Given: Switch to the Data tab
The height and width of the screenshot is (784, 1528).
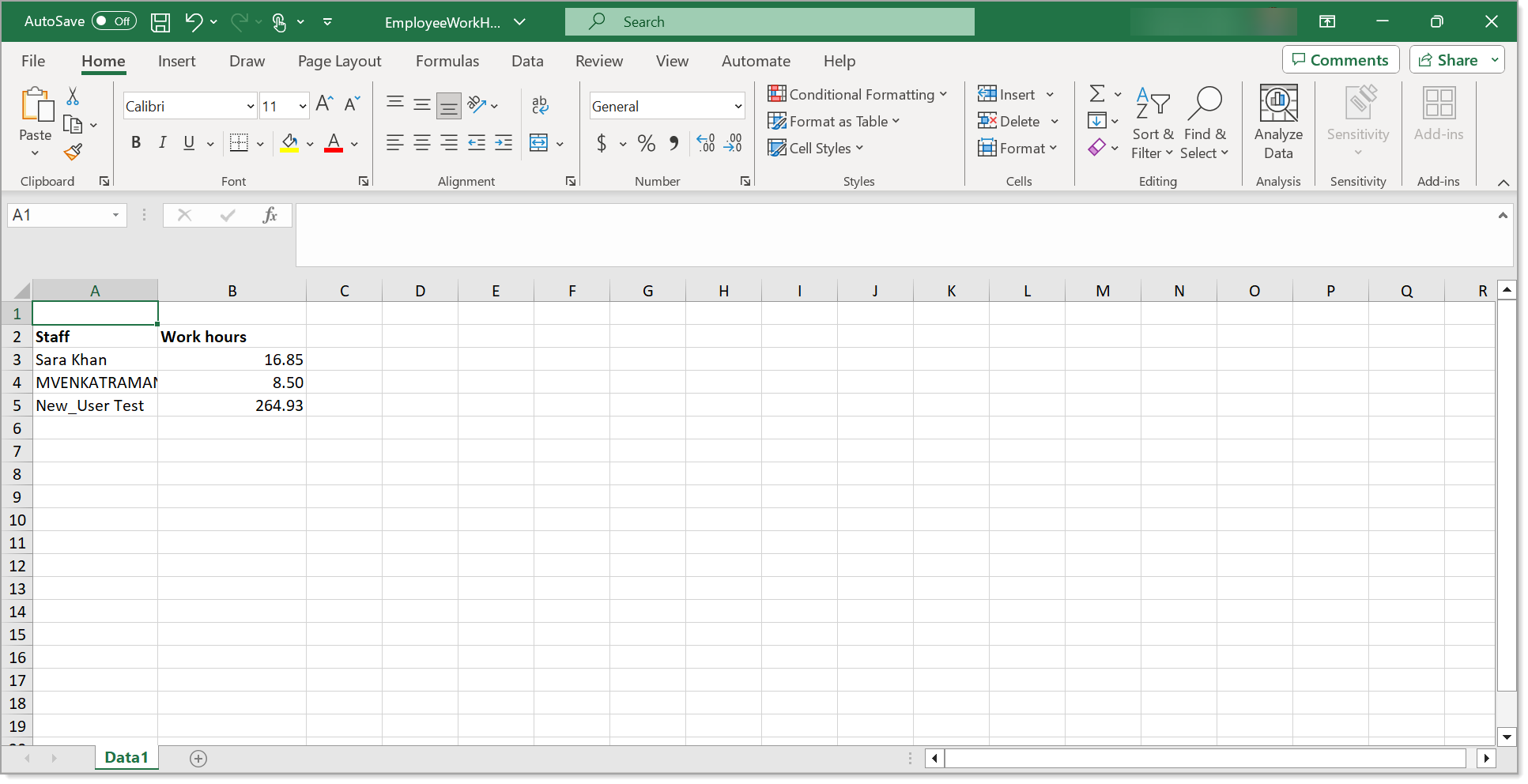Looking at the screenshot, I should [527, 61].
